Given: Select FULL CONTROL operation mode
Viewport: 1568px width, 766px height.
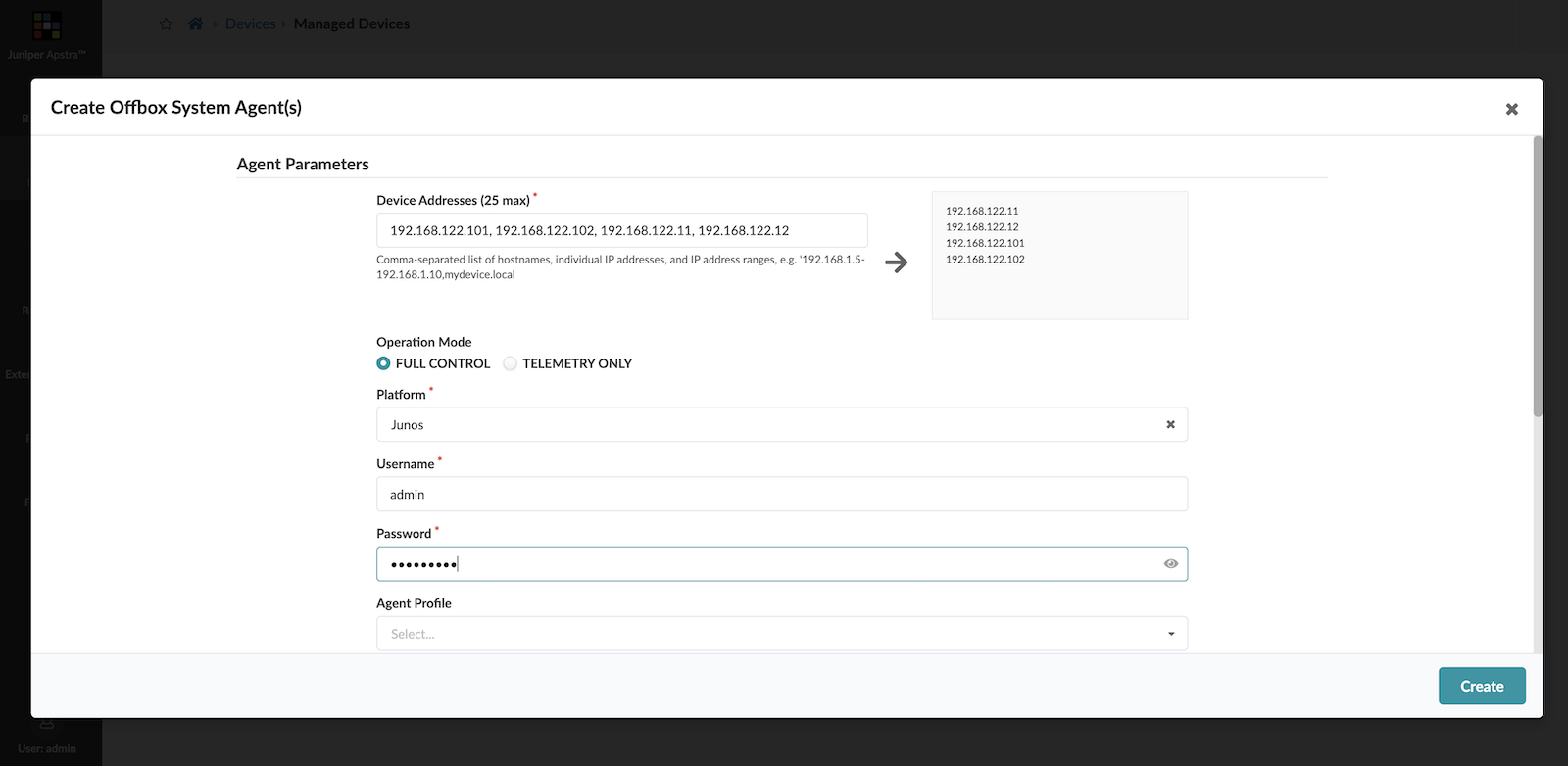Looking at the screenshot, I should pos(383,363).
